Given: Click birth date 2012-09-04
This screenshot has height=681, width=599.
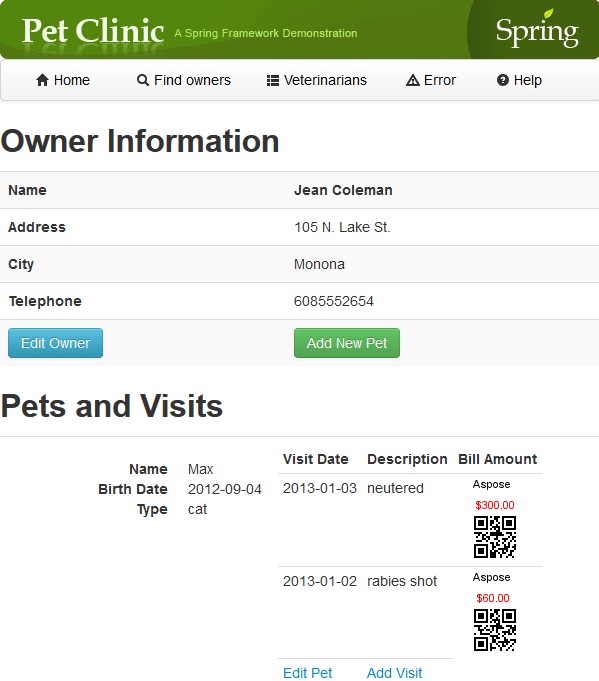Looking at the screenshot, I should (x=225, y=489).
